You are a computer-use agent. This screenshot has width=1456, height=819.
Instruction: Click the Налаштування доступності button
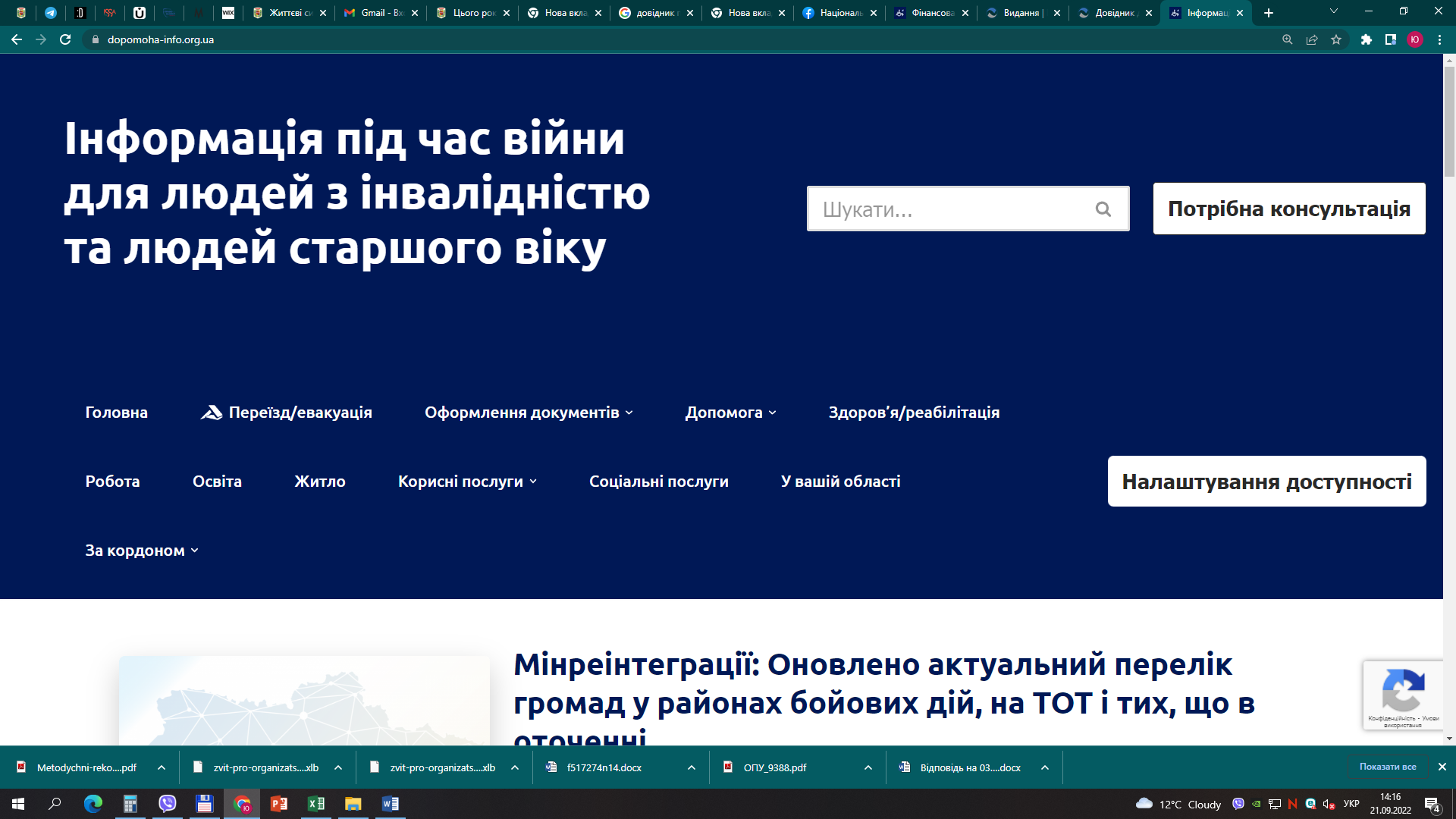[1266, 482]
